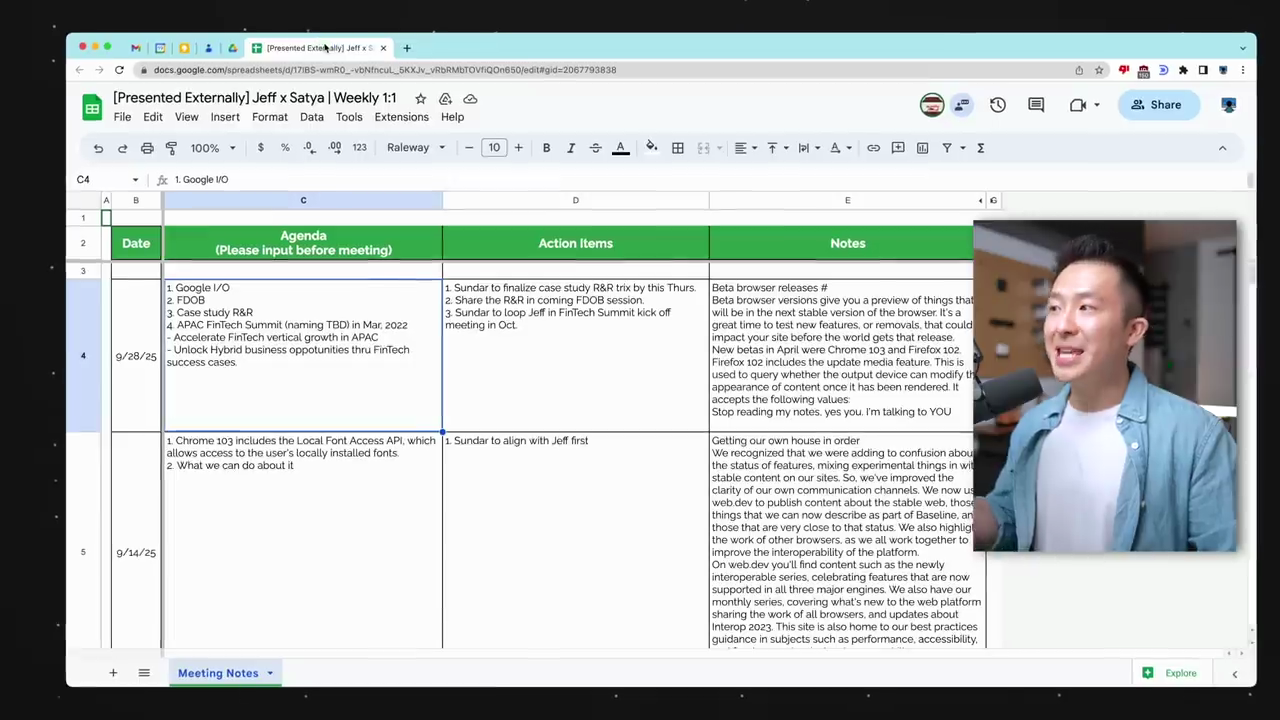Open the borders tool
The height and width of the screenshot is (720, 1280).
[678, 148]
